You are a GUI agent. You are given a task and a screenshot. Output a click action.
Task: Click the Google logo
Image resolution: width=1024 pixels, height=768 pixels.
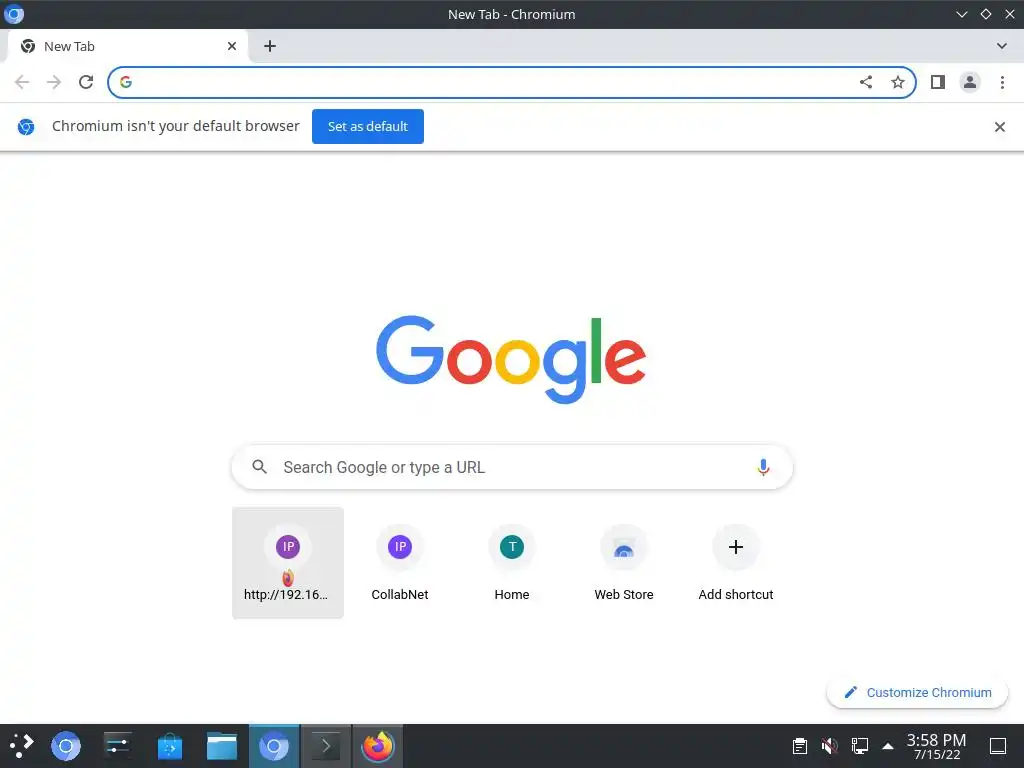click(x=511, y=360)
